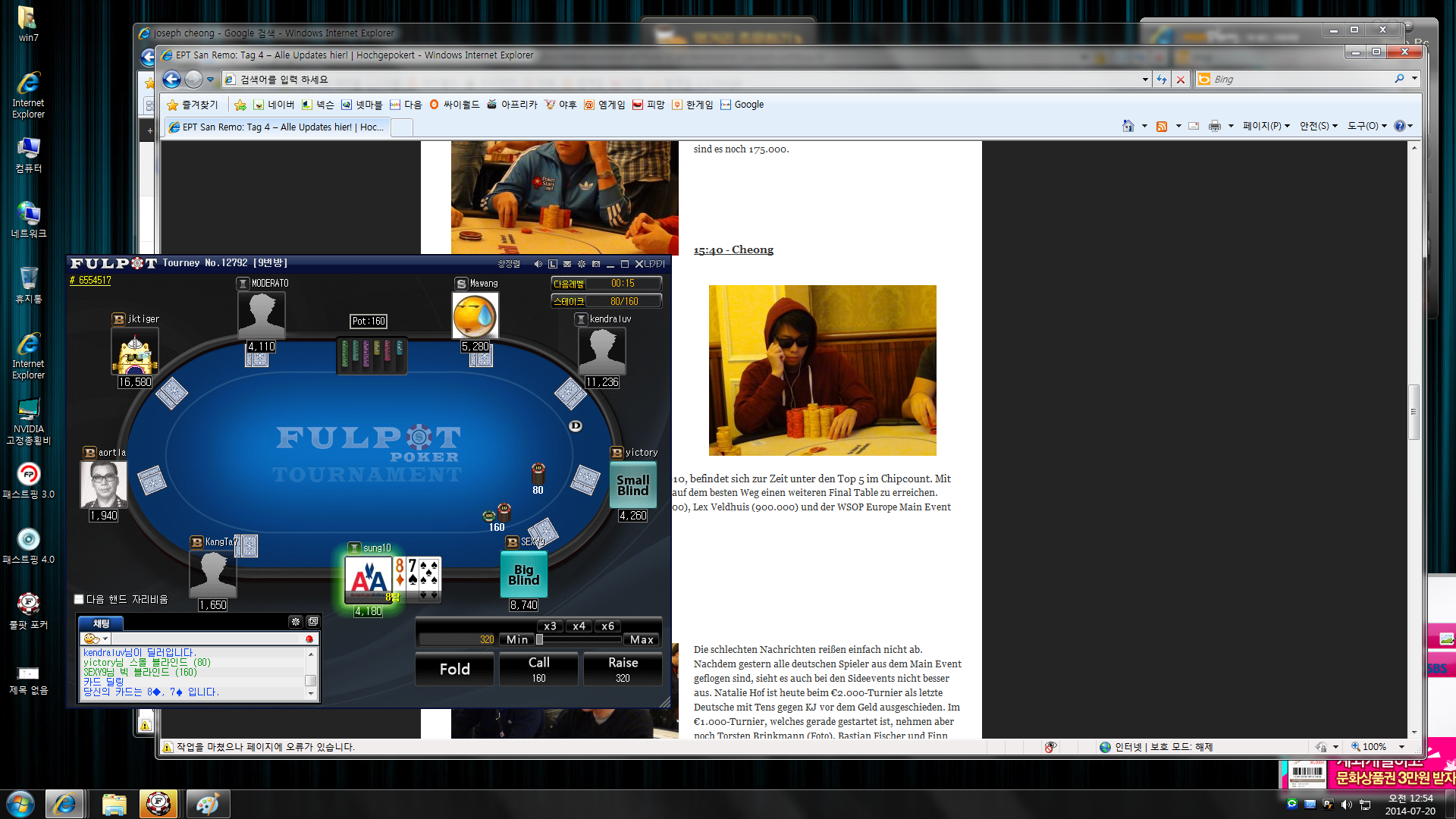Viewport: 1456px width, 819px height.
Task: Select the EPT San Remo browser tab
Action: tap(277, 127)
